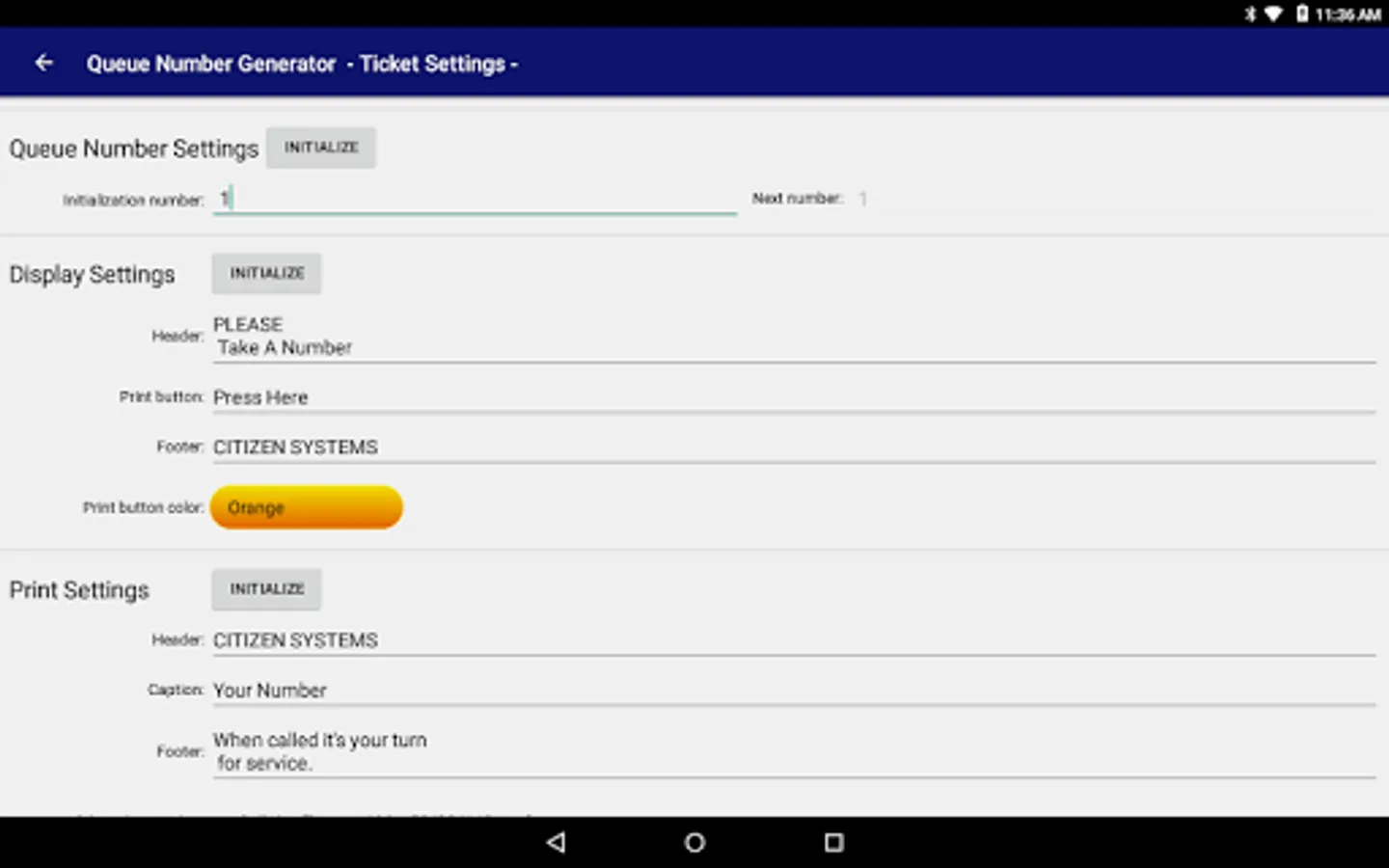Tap the Wi-Fi status icon
This screenshot has width=1389, height=868.
point(1274,14)
